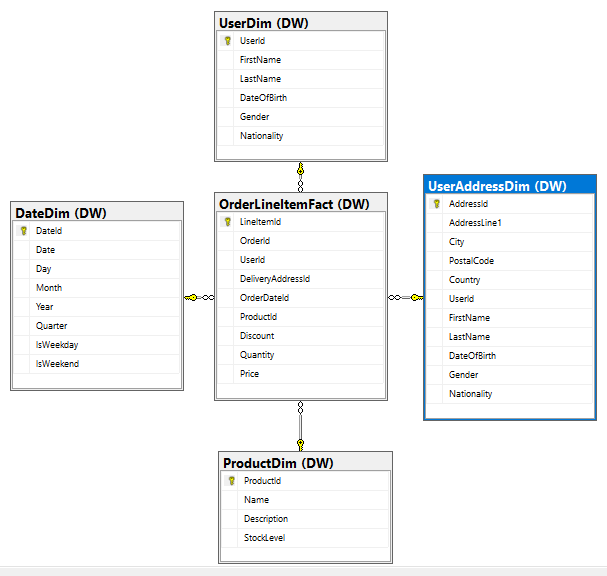Select the Nationality column in UserDim
Image resolution: width=607 pixels, height=576 pixels.
pos(301,136)
